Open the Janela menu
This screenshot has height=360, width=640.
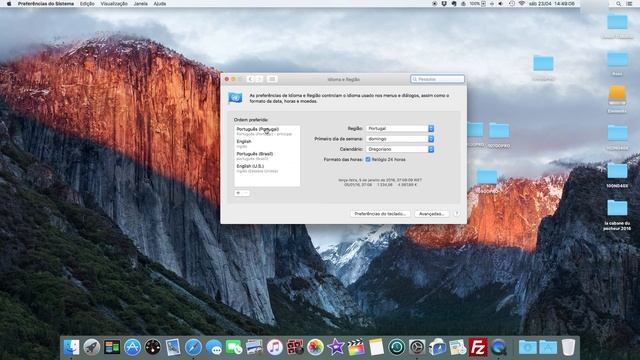coord(140,4)
